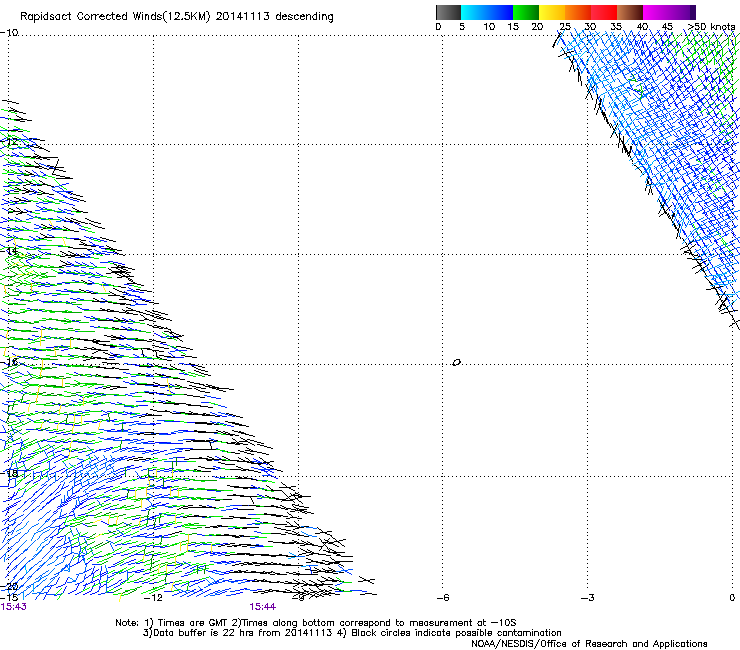Viewport: 740px width, 650px height.
Task: Click the '-6' longitude label on bottom axis
Action: tap(443, 598)
